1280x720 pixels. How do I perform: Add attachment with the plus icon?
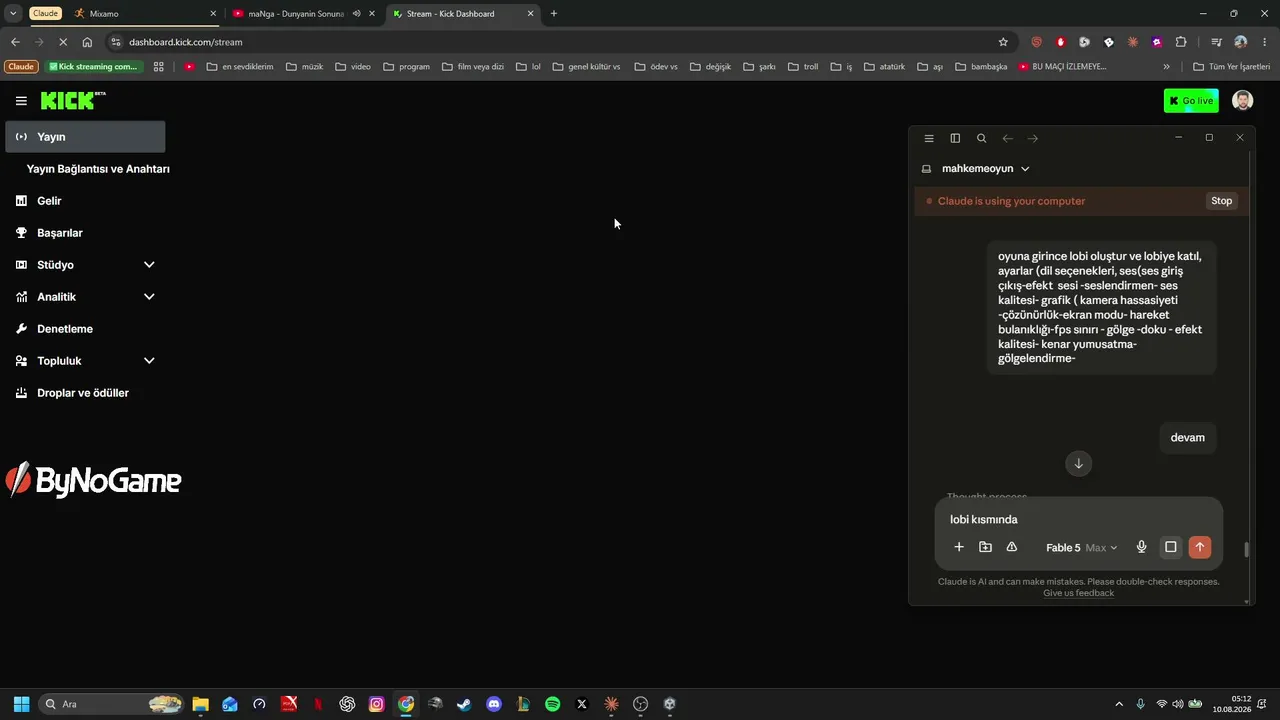click(x=959, y=547)
